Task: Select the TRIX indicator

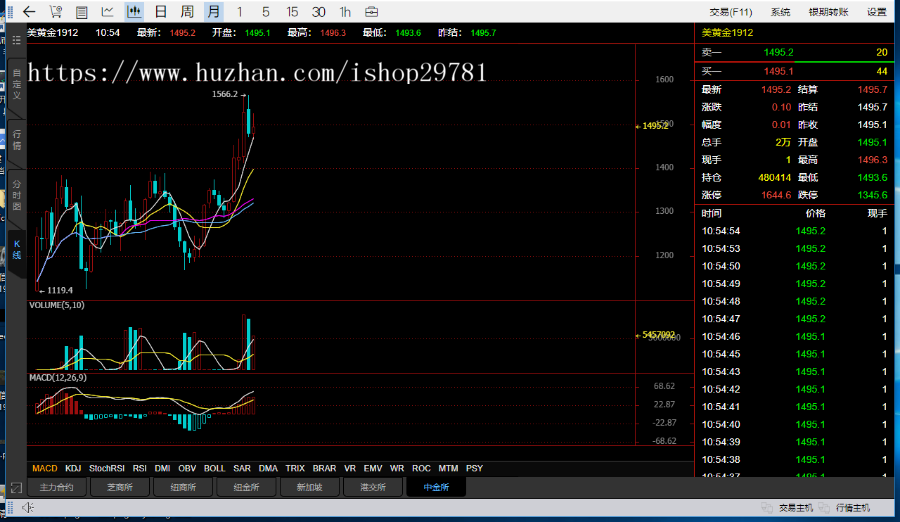Action: coord(295,469)
